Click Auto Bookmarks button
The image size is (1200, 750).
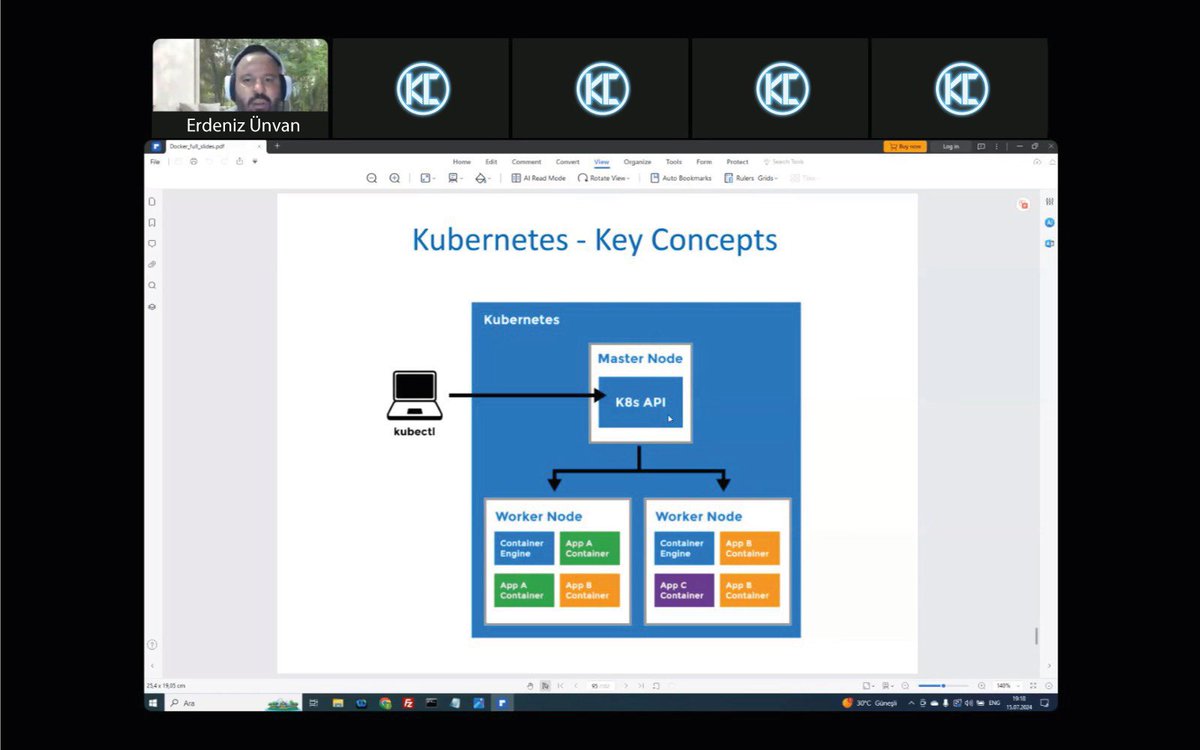click(681, 178)
